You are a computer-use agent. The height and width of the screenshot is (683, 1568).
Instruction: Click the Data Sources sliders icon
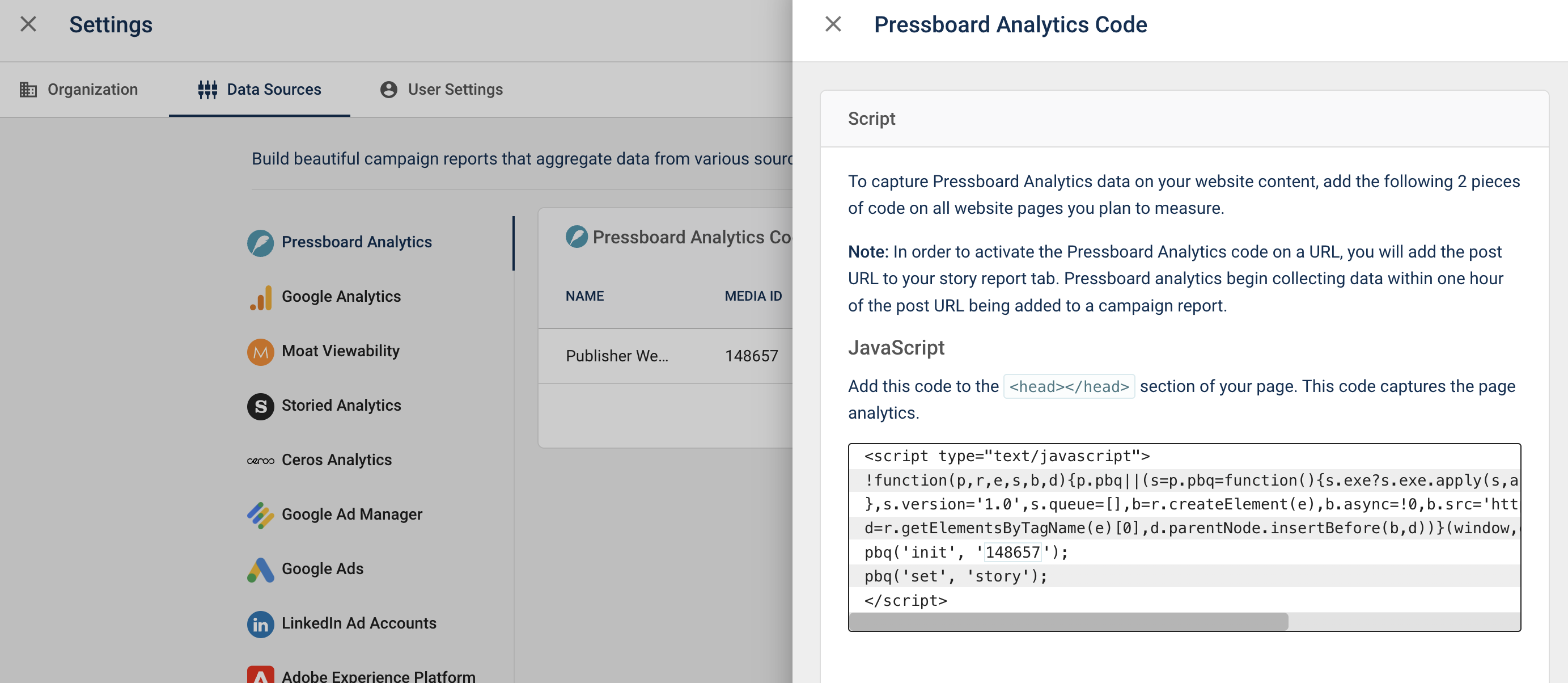207,90
